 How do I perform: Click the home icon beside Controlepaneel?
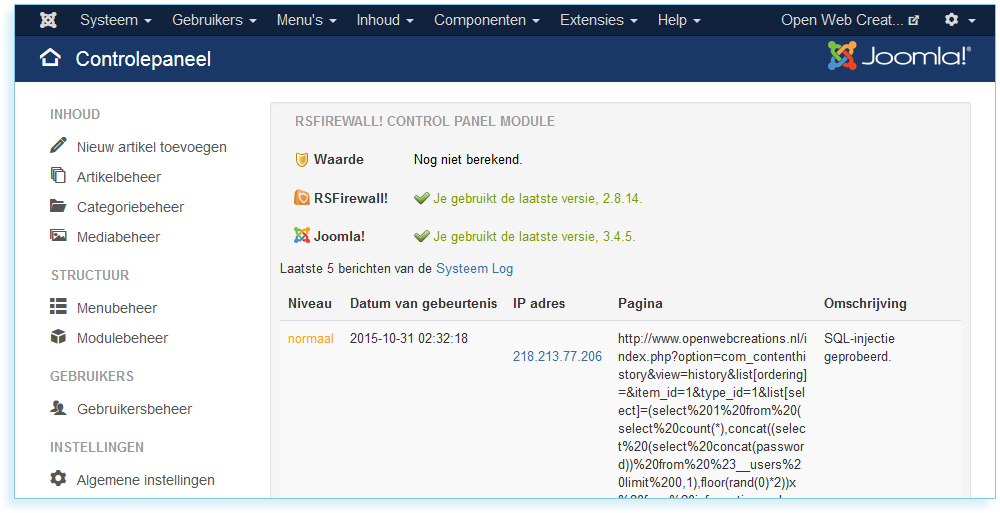pyautogui.click(x=50, y=58)
